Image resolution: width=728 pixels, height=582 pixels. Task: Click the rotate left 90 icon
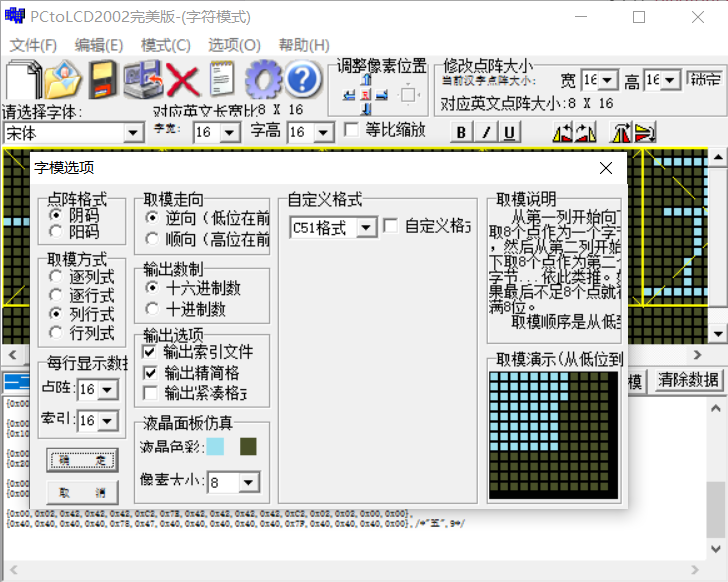[562, 132]
